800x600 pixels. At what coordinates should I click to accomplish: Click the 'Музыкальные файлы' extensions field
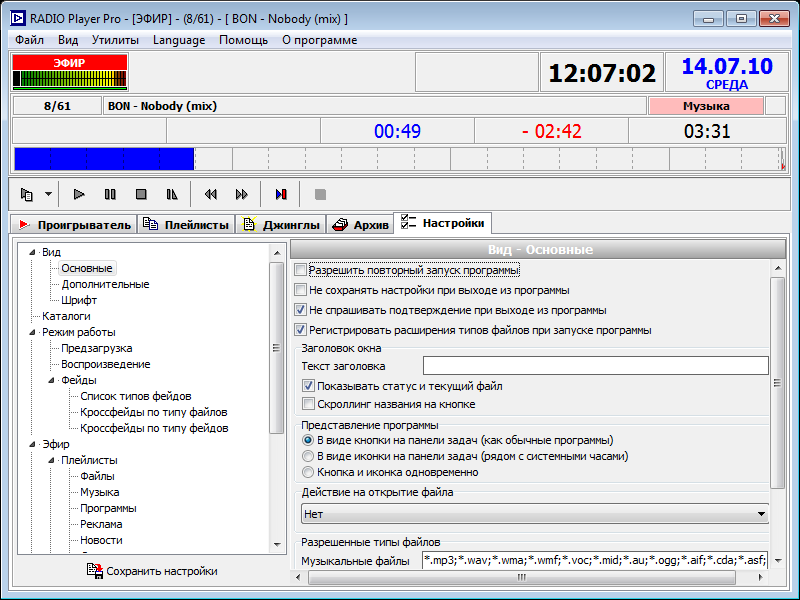point(595,560)
